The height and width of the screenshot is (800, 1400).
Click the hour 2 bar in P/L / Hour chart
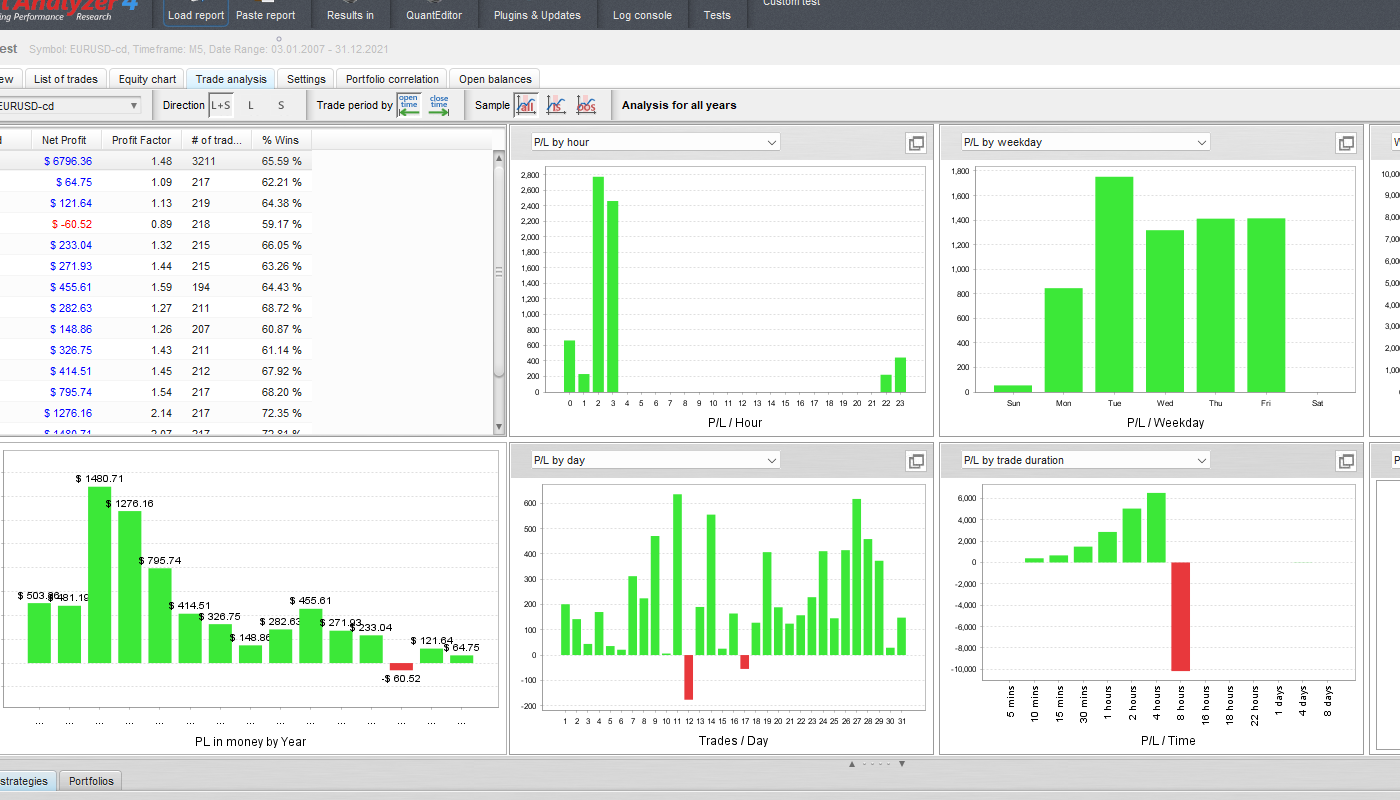[598, 284]
